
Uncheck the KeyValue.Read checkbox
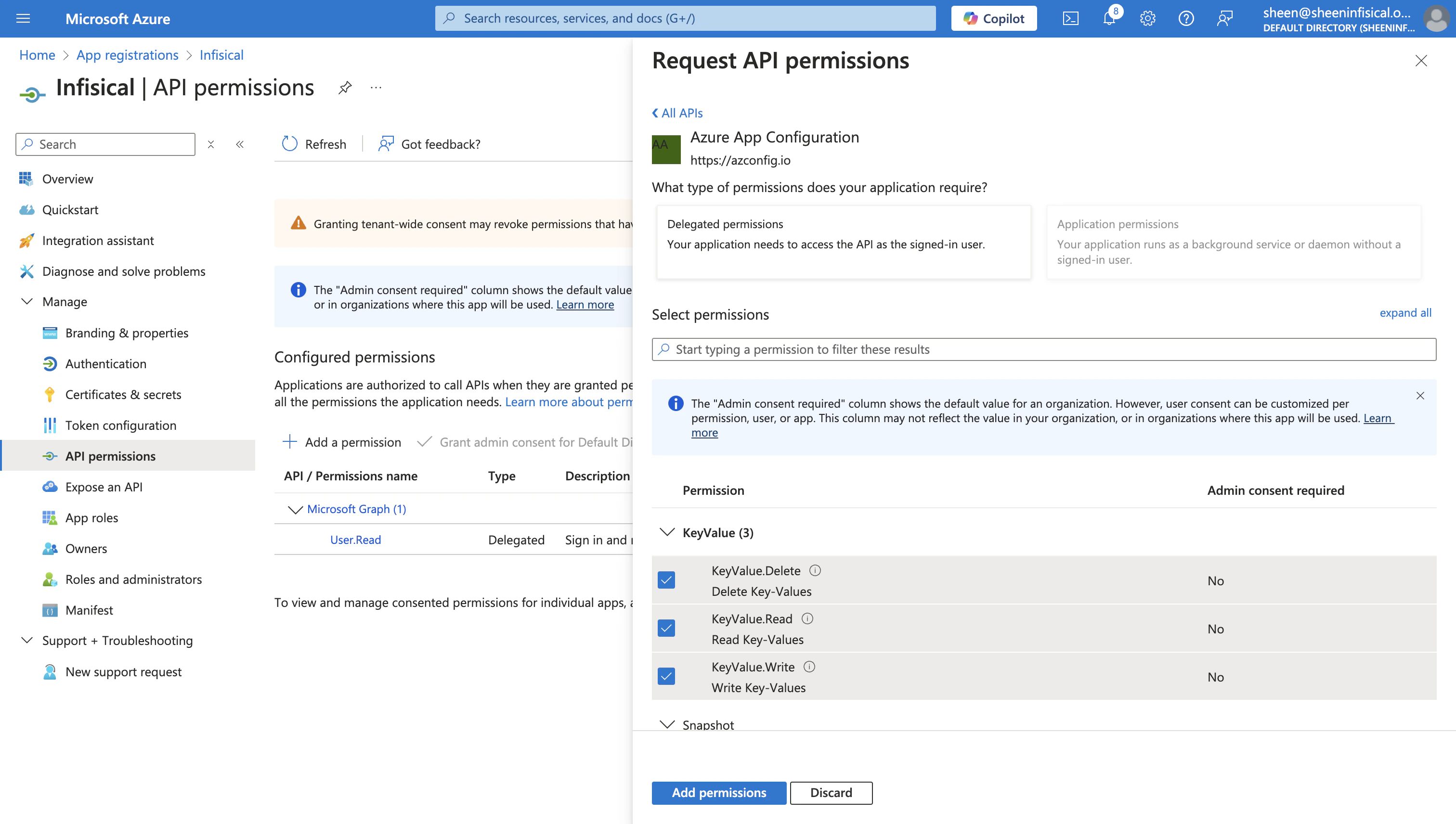[666, 628]
